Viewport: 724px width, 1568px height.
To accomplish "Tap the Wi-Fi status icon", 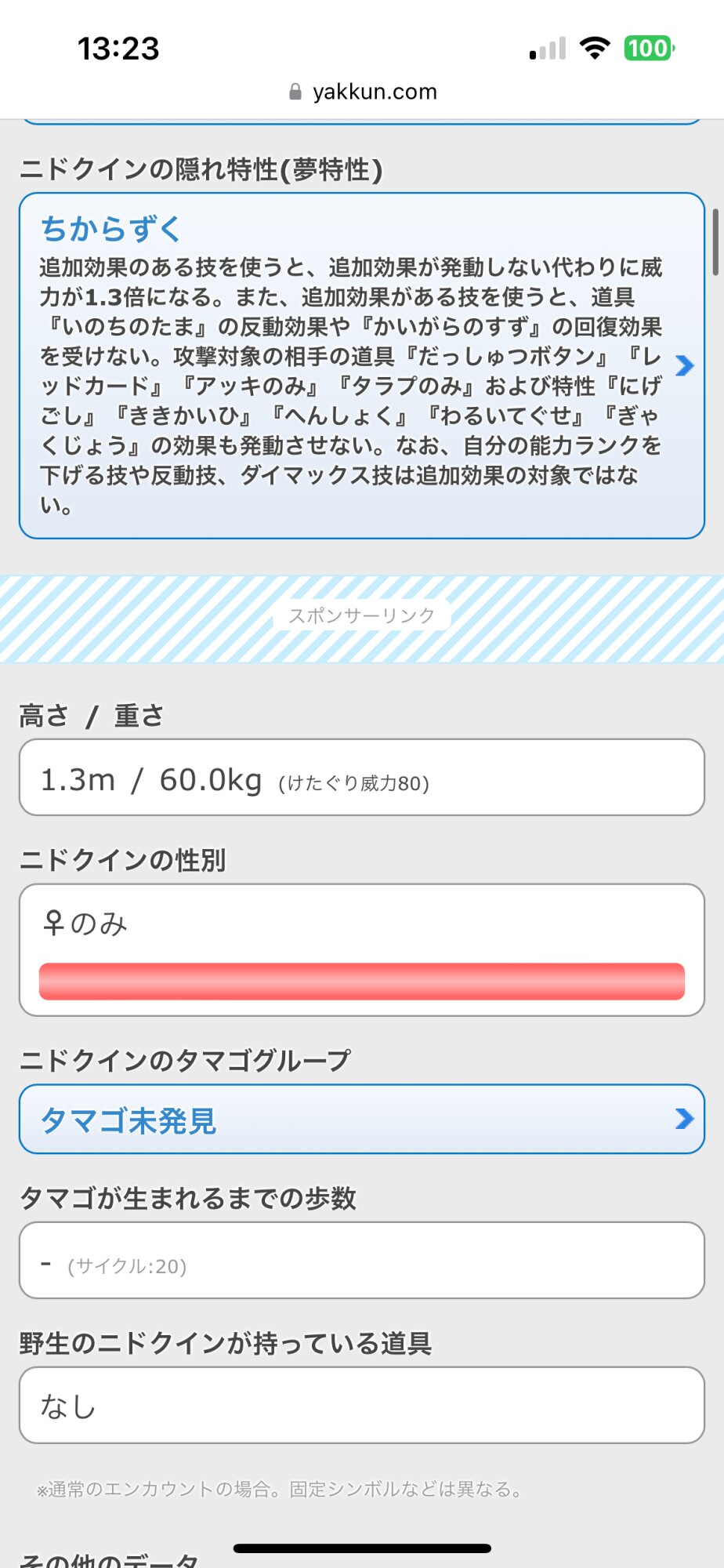I will click(x=595, y=49).
